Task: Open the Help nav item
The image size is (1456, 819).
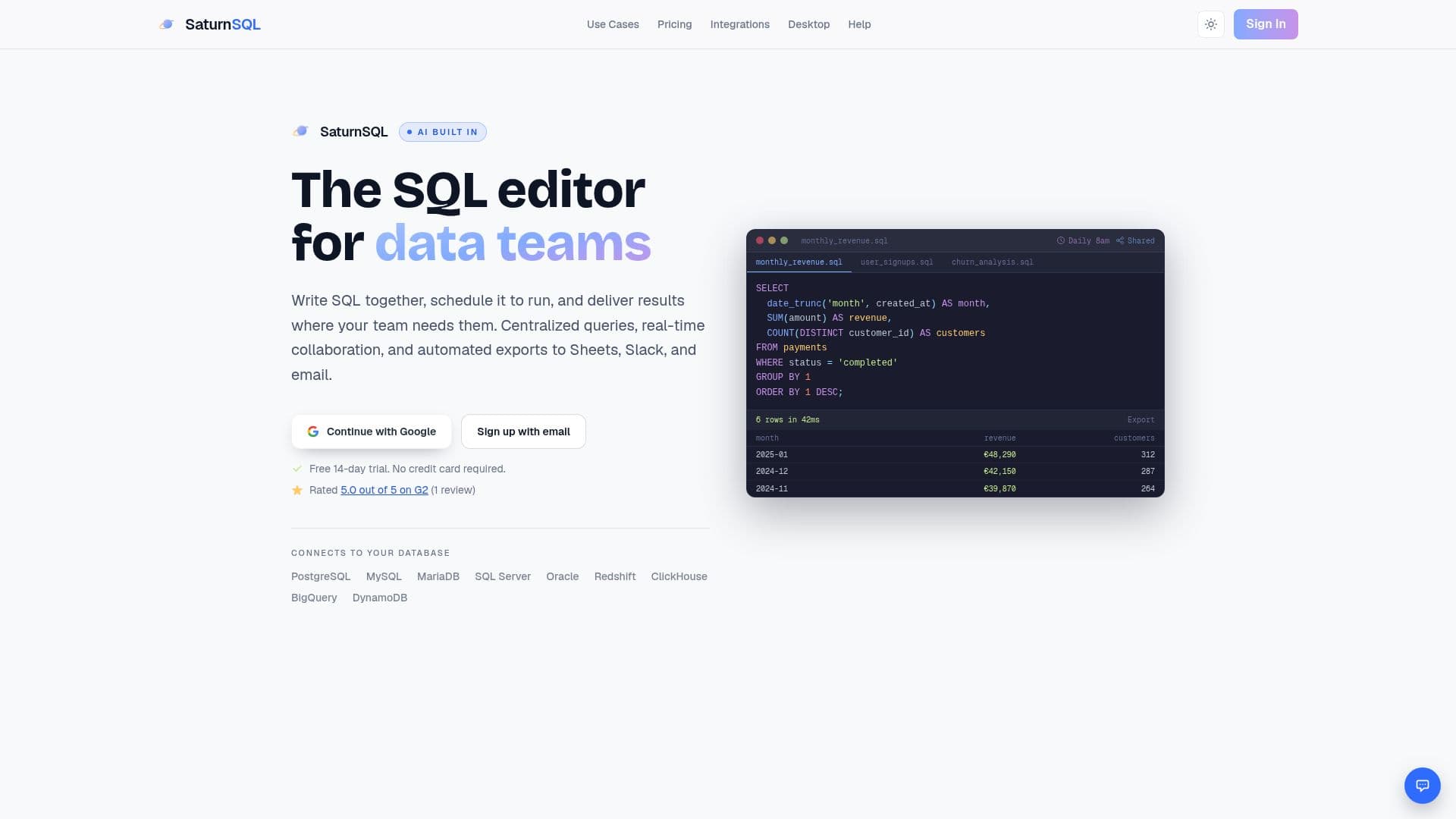Action: coord(859,24)
